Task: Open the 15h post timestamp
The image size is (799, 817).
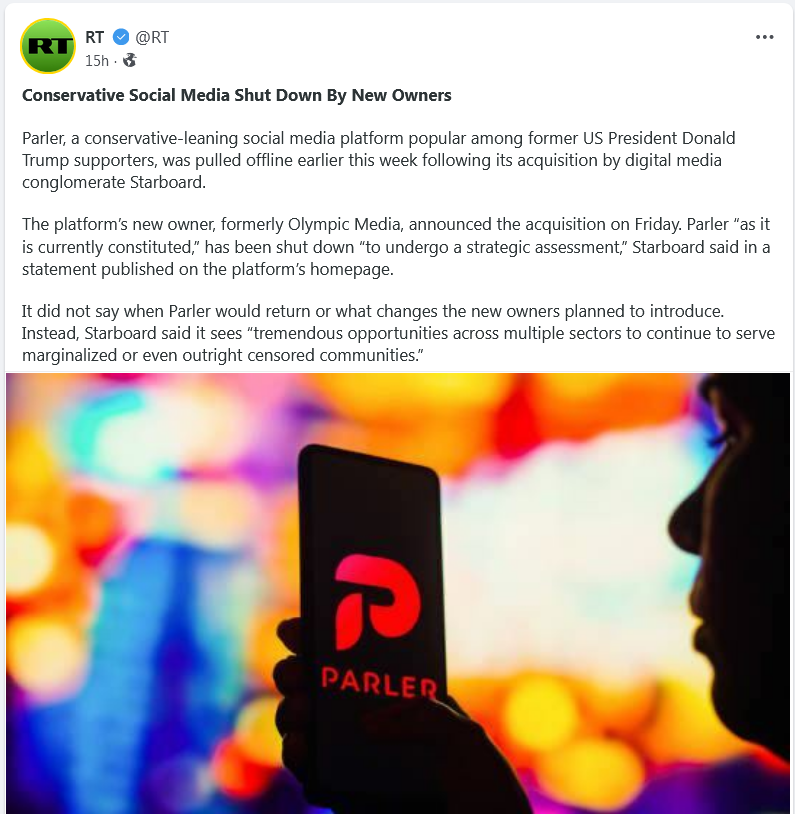Action: click(x=97, y=61)
